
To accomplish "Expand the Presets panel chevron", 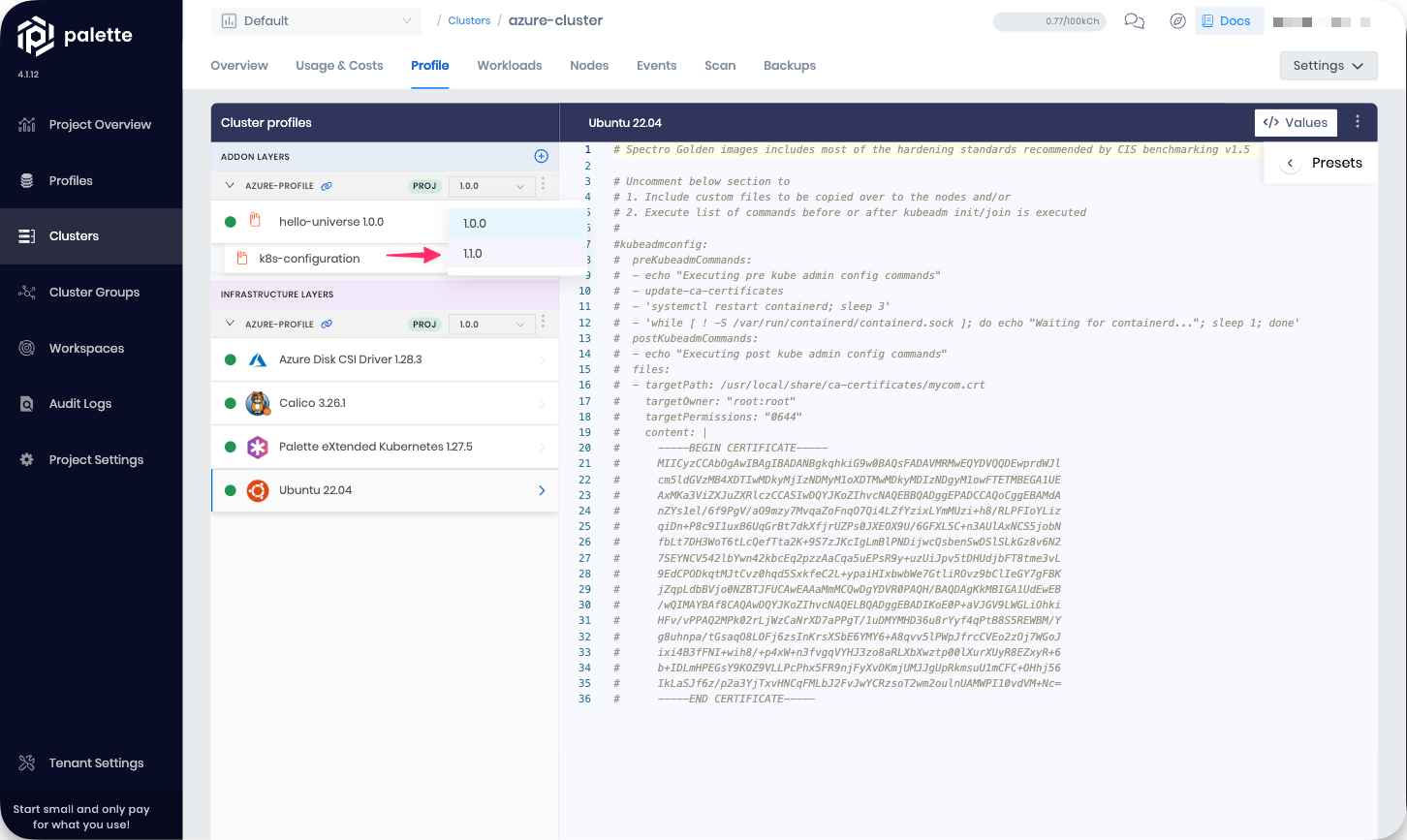I will click(1290, 164).
